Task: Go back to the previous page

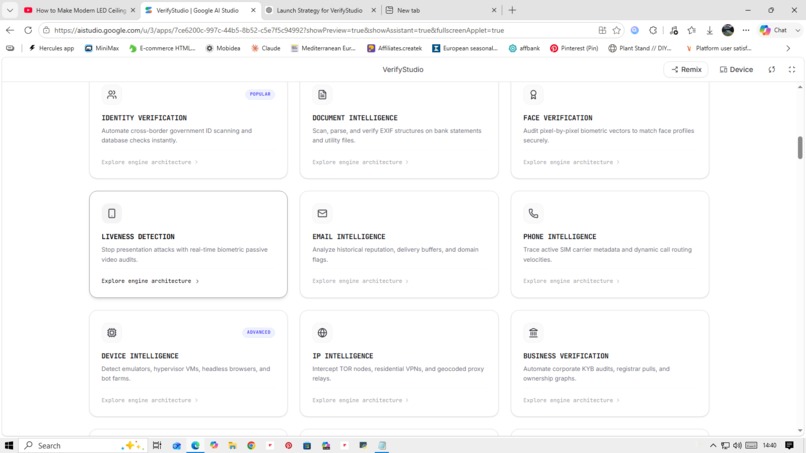Action: [10, 30]
